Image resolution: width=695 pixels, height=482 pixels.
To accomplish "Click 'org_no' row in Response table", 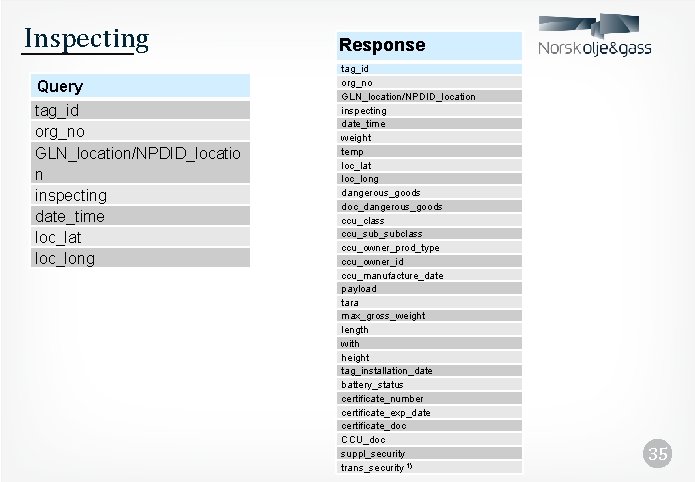I will click(x=429, y=82).
